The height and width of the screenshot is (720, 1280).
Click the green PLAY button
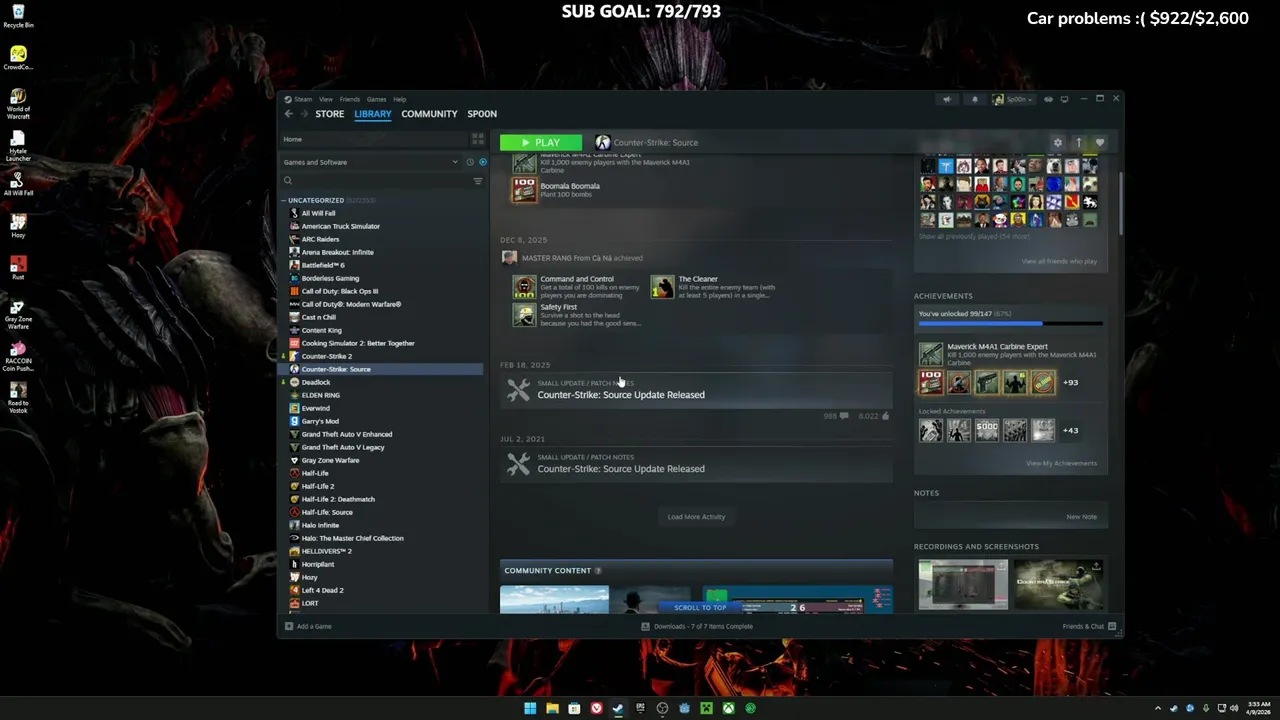click(540, 142)
